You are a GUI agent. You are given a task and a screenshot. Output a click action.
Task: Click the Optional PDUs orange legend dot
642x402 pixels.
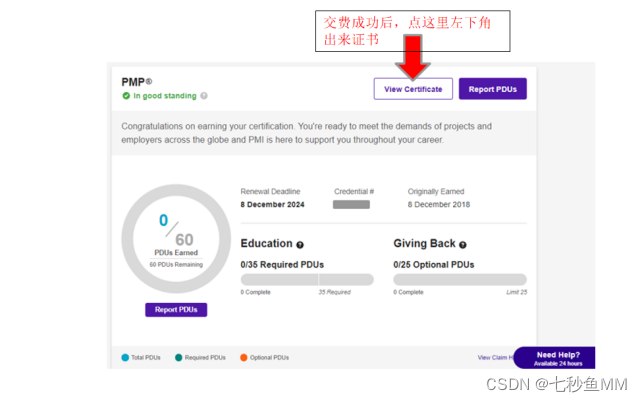(x=244, y=357)
